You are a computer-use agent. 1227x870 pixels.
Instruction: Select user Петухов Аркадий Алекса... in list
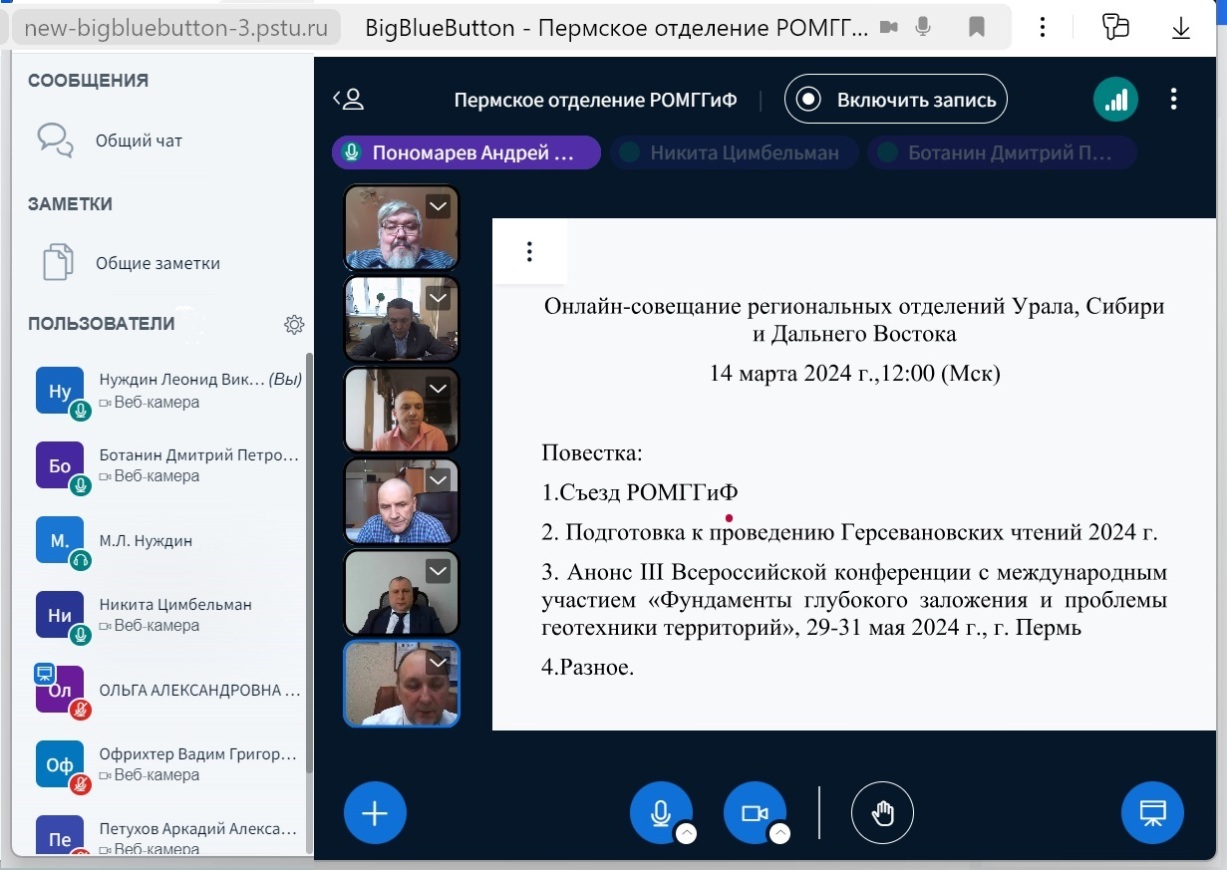click(x=170, y=838)
